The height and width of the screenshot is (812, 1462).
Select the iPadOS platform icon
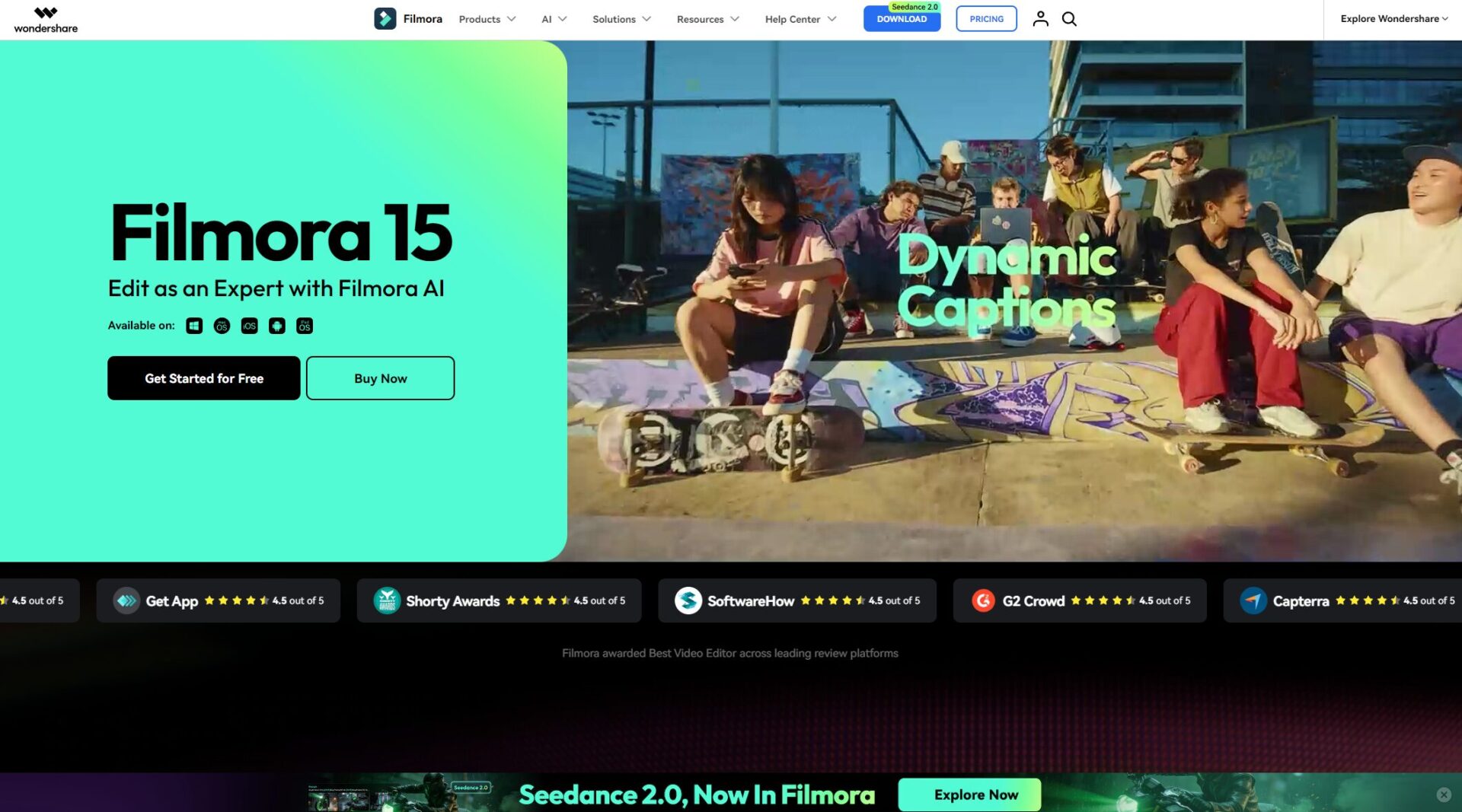point(305,326)
